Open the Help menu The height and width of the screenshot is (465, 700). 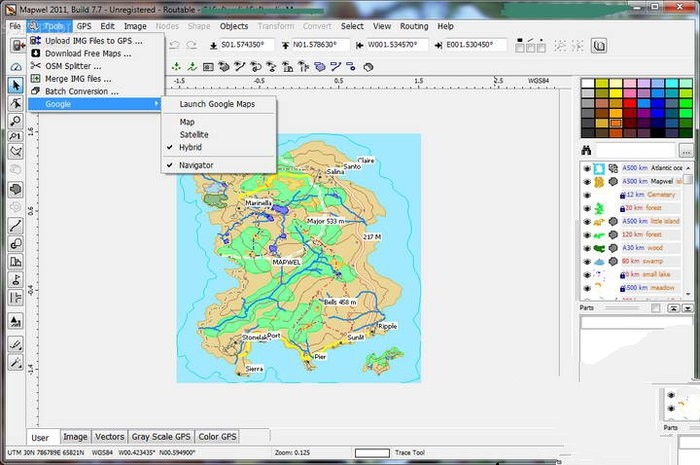click(445, 26)
